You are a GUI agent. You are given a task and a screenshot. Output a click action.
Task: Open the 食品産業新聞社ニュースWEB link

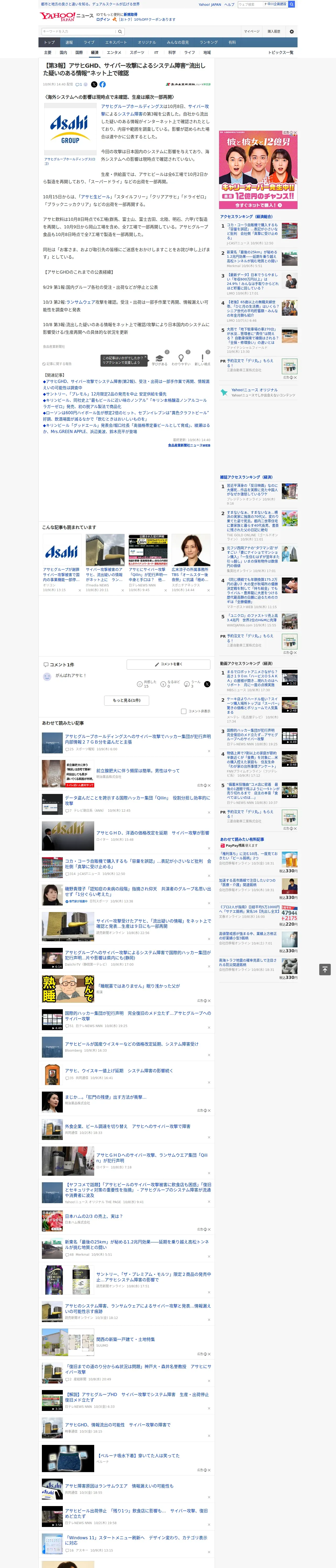point(189,446)
